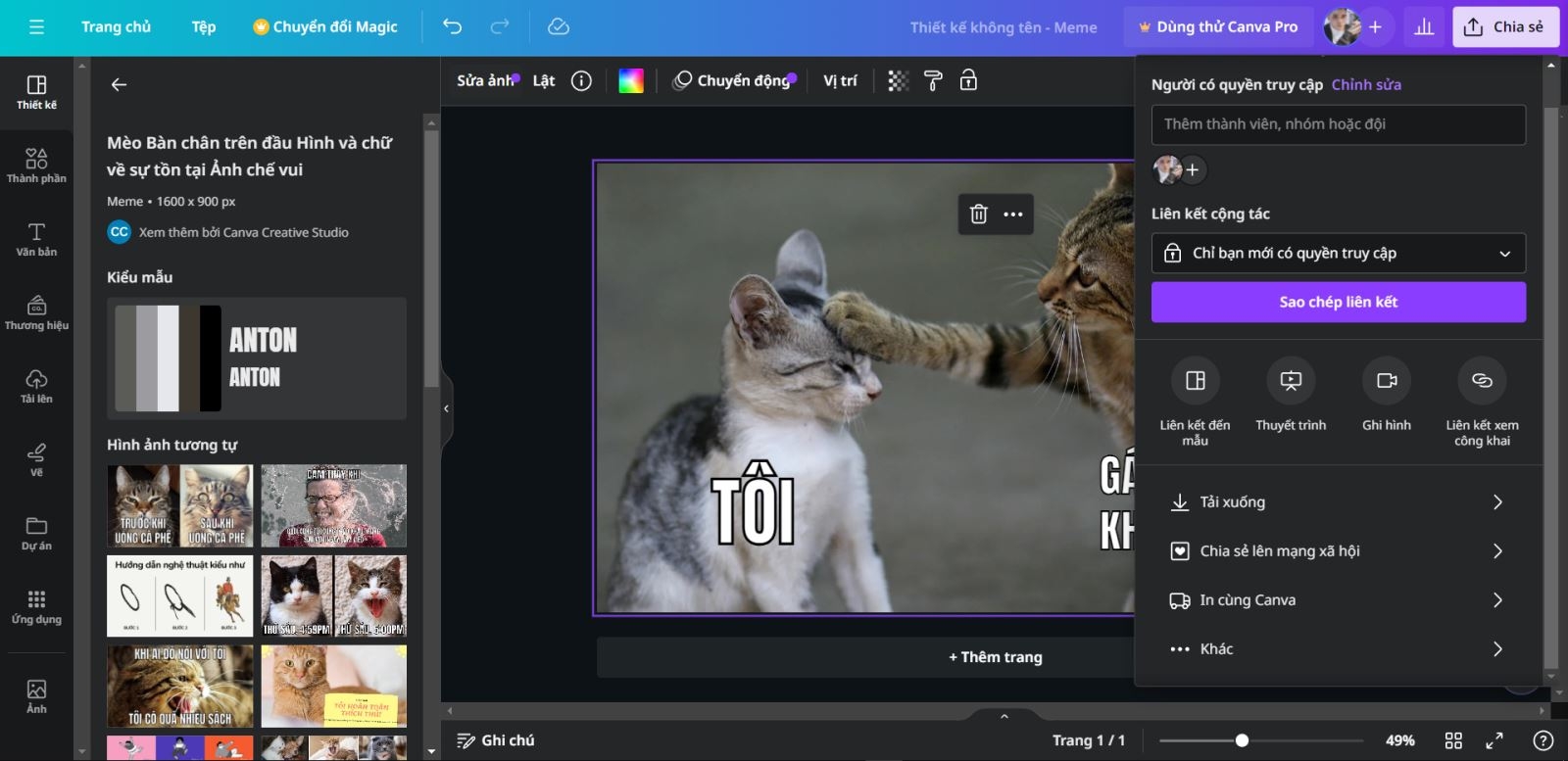Delete the selected image with trash icon

978,214
